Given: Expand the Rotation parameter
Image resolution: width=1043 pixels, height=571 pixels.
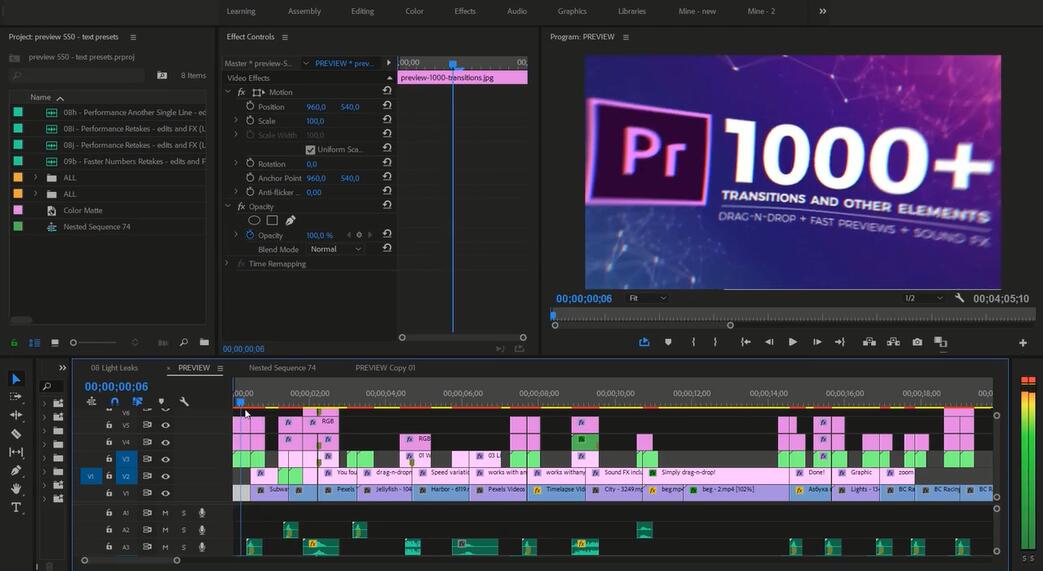Looking at the screenshot, I should pos(236,163).
